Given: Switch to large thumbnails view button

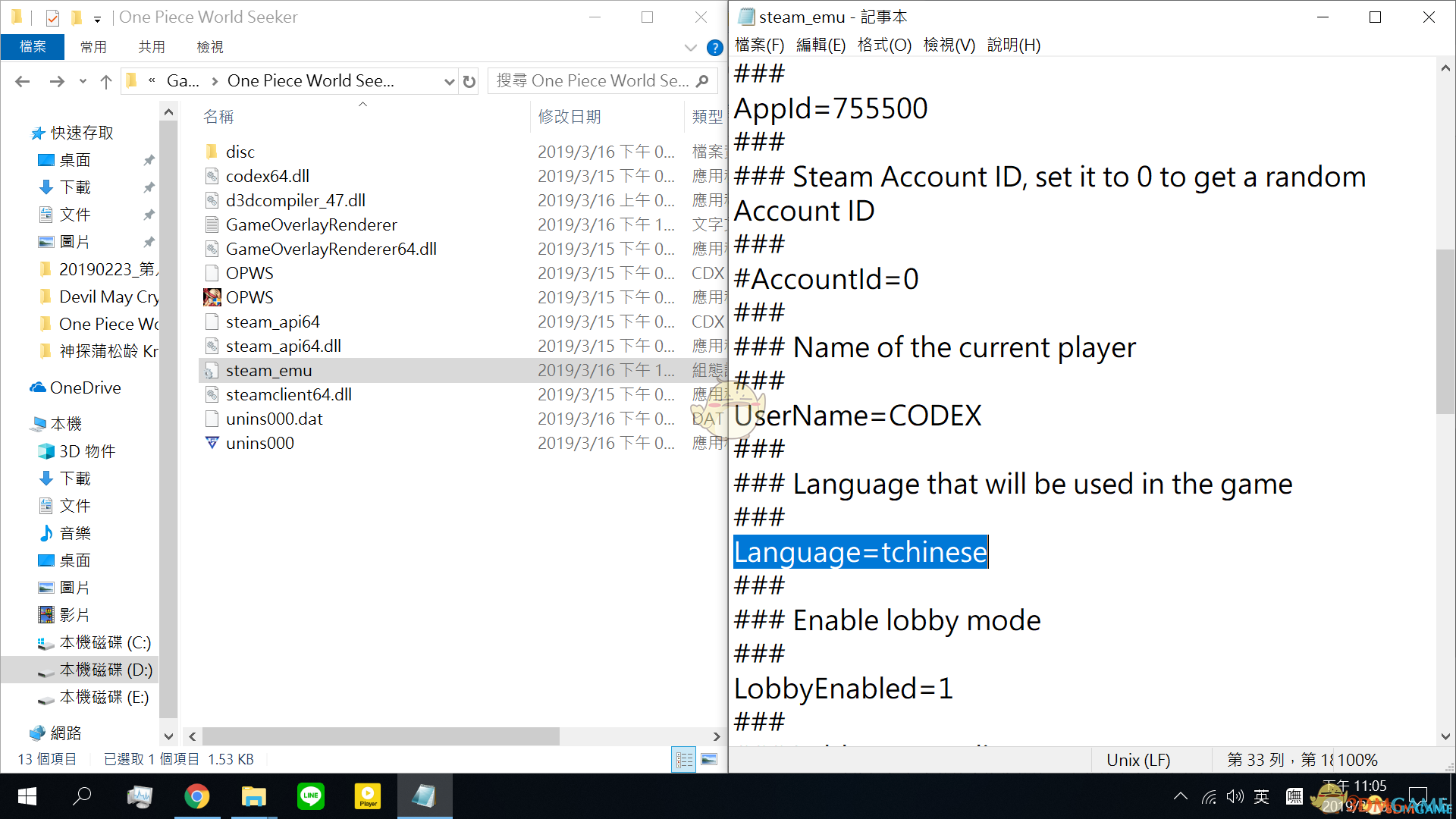Looking at the screenshot, I should click(709, 759).
